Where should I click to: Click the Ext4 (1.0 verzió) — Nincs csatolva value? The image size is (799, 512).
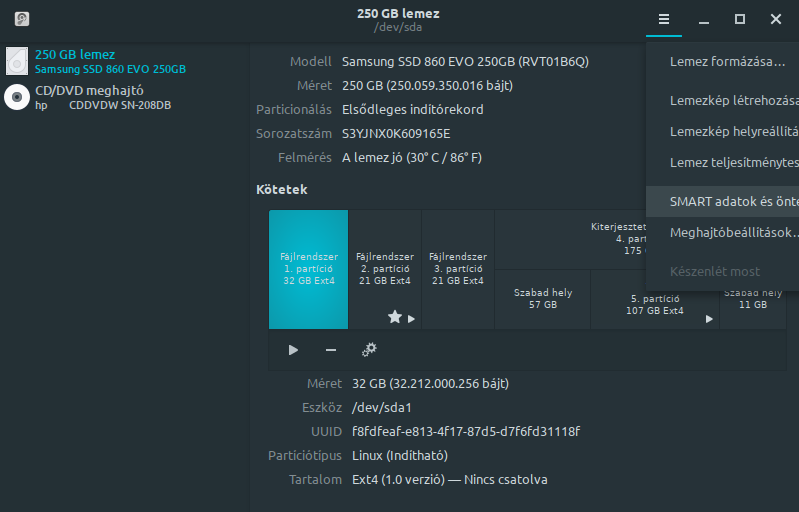(450, 479)
